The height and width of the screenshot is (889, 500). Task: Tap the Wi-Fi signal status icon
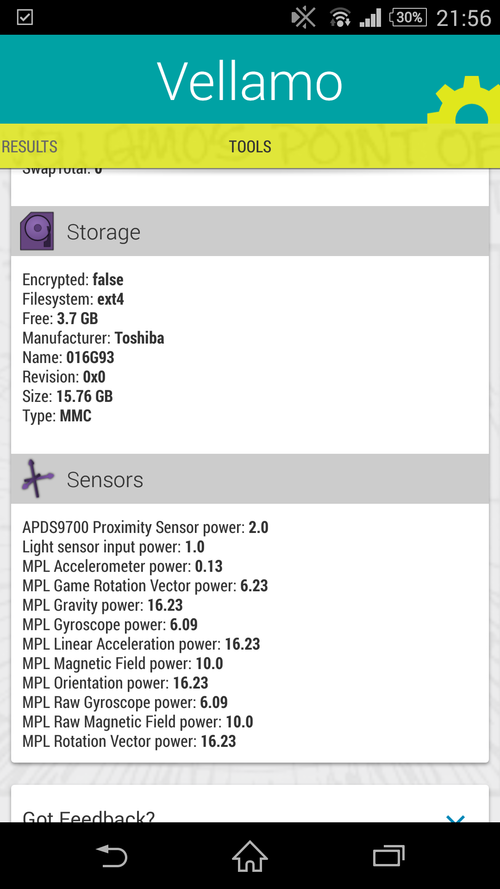point(340,18)
